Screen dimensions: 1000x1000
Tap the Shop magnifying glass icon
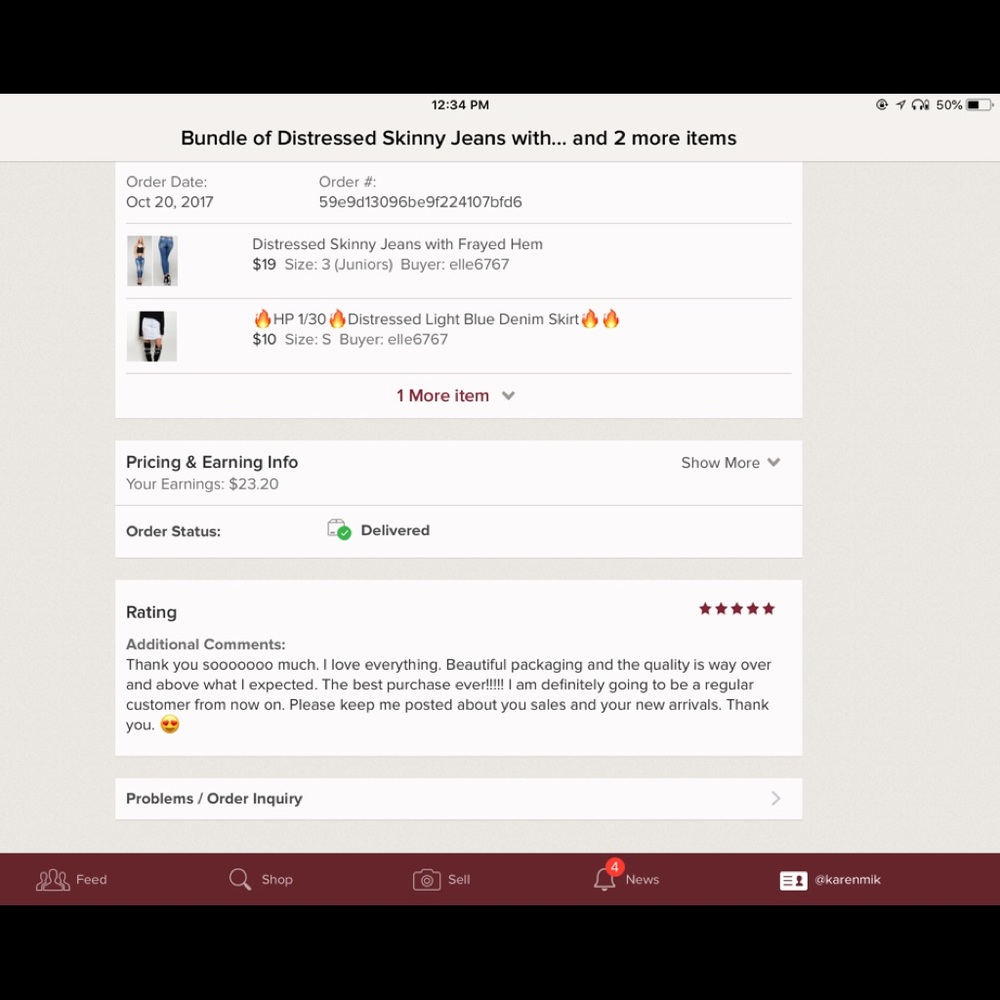click(240, 879)
